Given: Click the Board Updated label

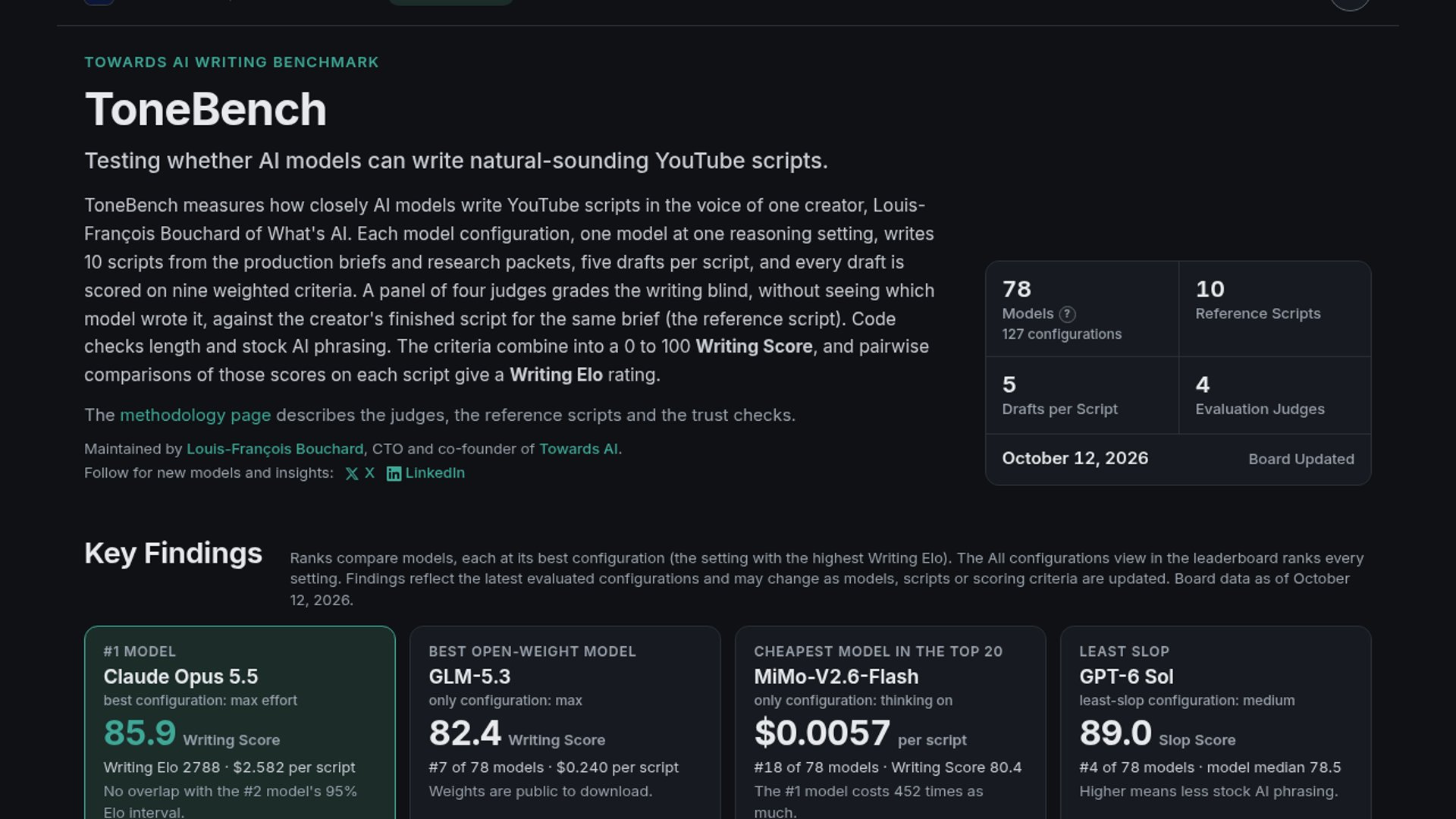Looking at the screenshot, I should tap(1301, 460).
